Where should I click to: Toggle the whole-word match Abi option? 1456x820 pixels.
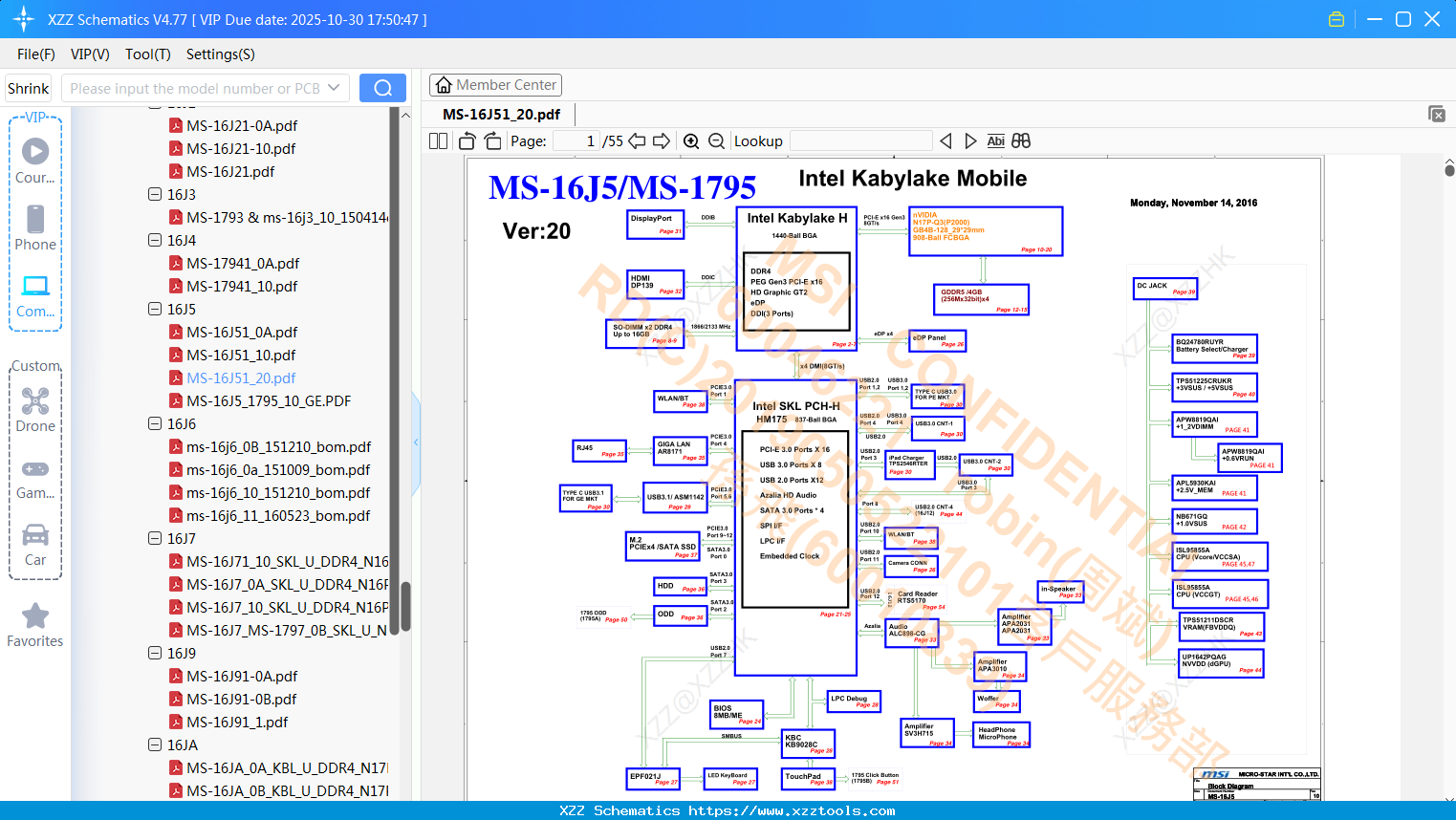click(x=995, y=141)
